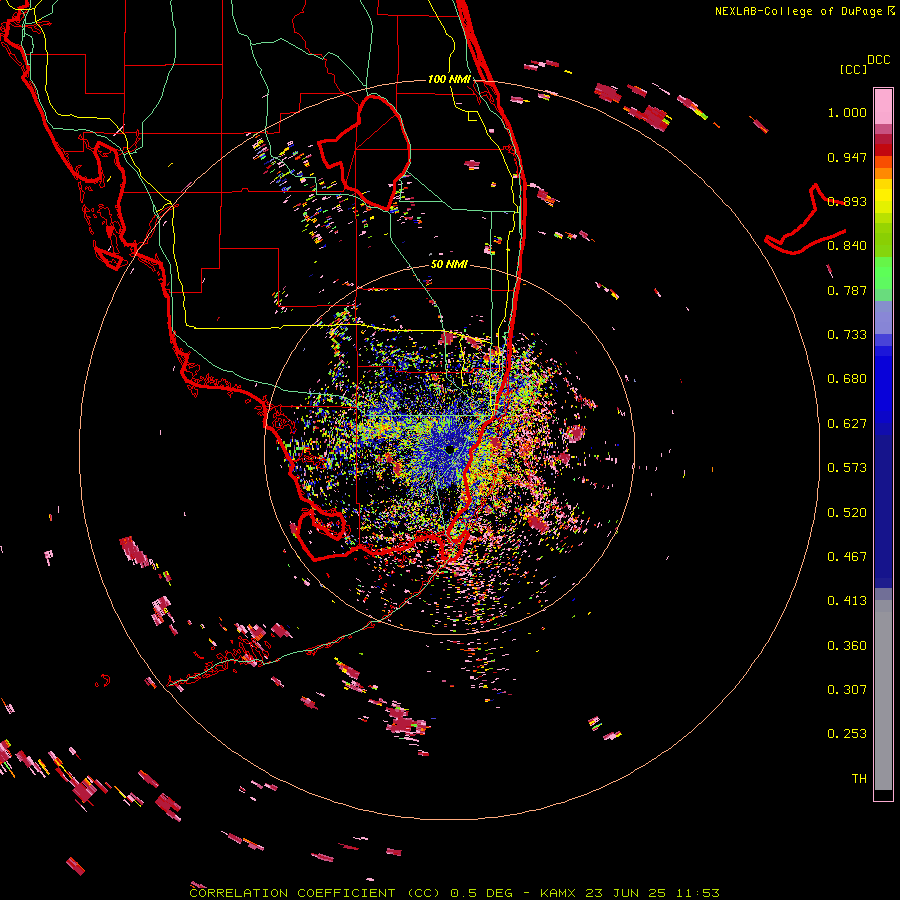Click the red lake outline north of radar
Screen dimensions: 900x900
tap(365, 153)
